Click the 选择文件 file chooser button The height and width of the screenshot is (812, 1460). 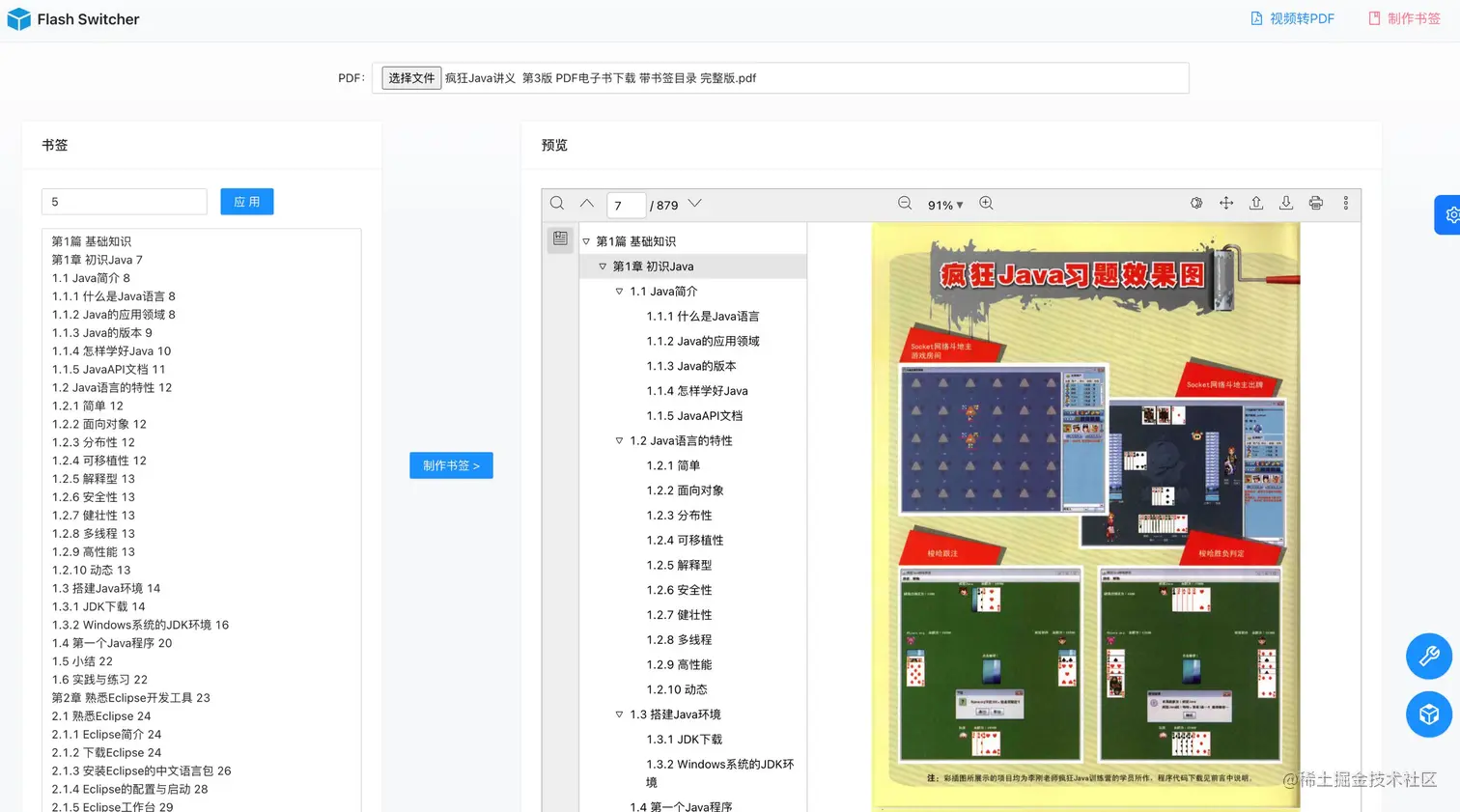click(411, 78)
